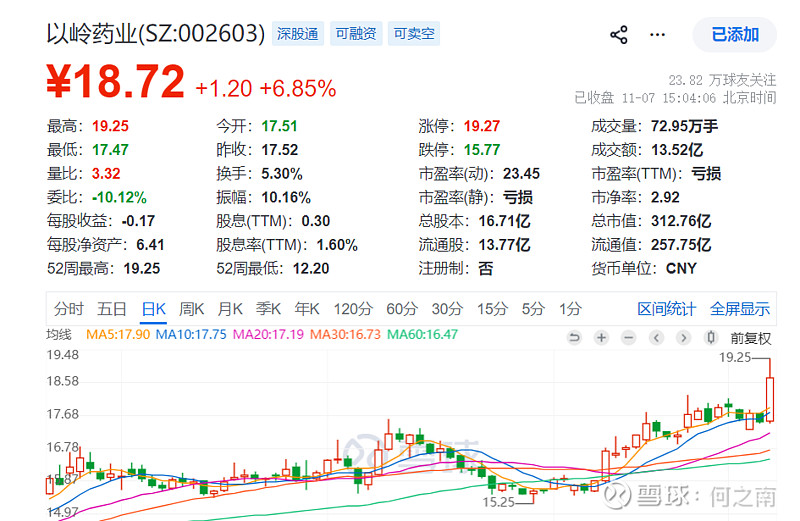Click the 15.25 low marker on chart
Screen dimensions: 800x521
(498, 502)
